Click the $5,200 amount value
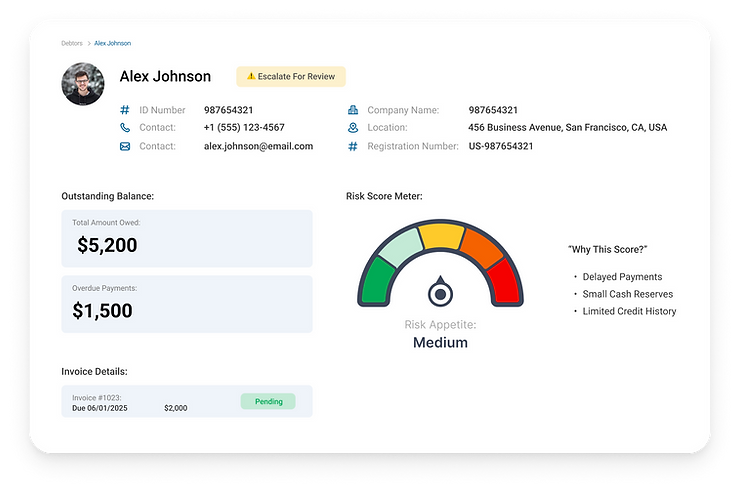 107,245
